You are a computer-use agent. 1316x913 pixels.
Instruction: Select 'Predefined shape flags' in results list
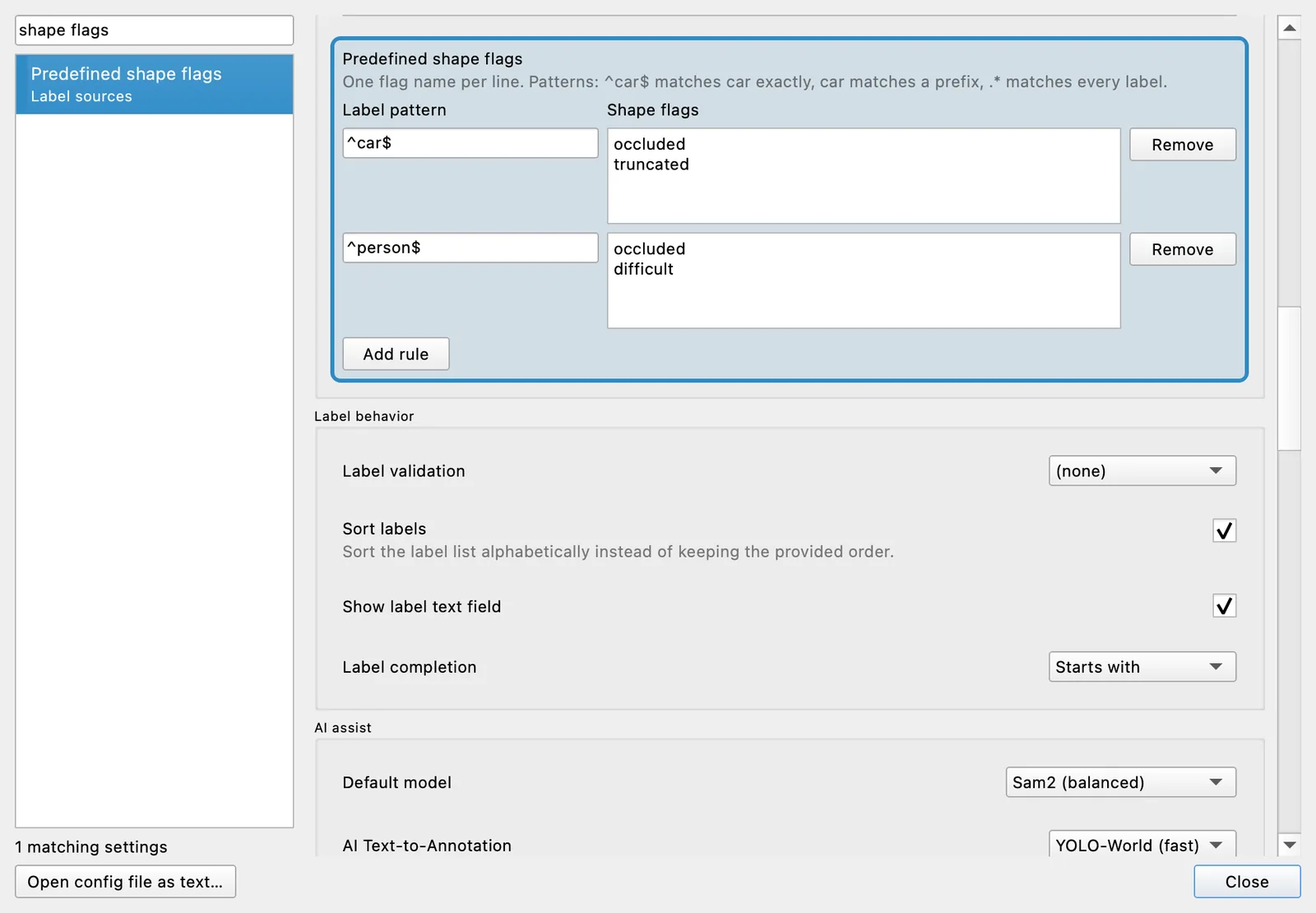coord(154,84)
